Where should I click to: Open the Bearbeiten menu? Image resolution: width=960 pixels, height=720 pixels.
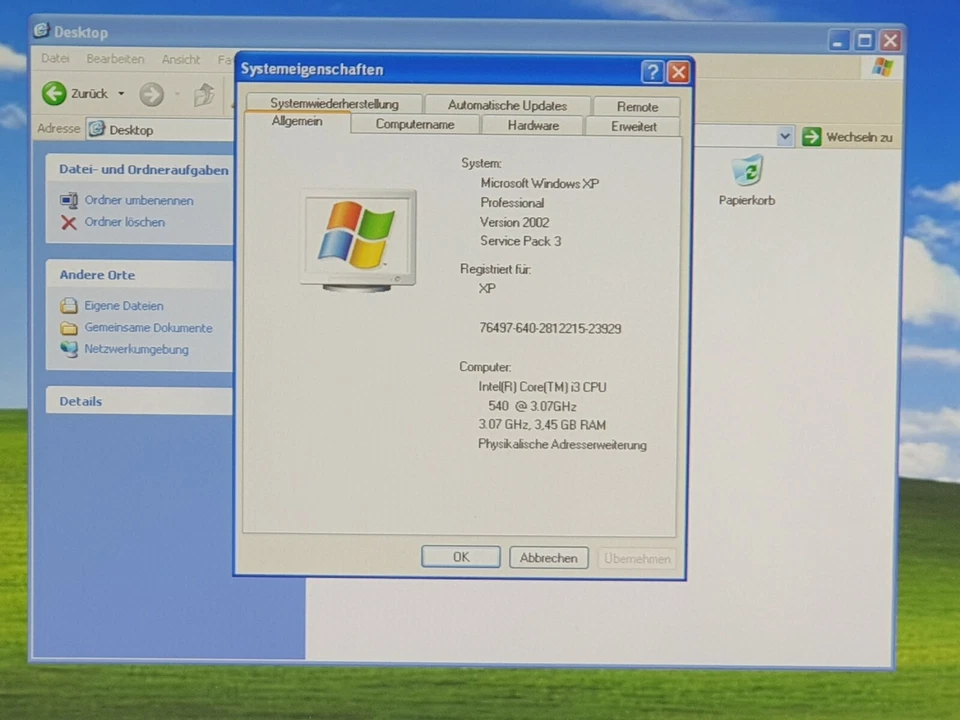click(x=115, y=59)
